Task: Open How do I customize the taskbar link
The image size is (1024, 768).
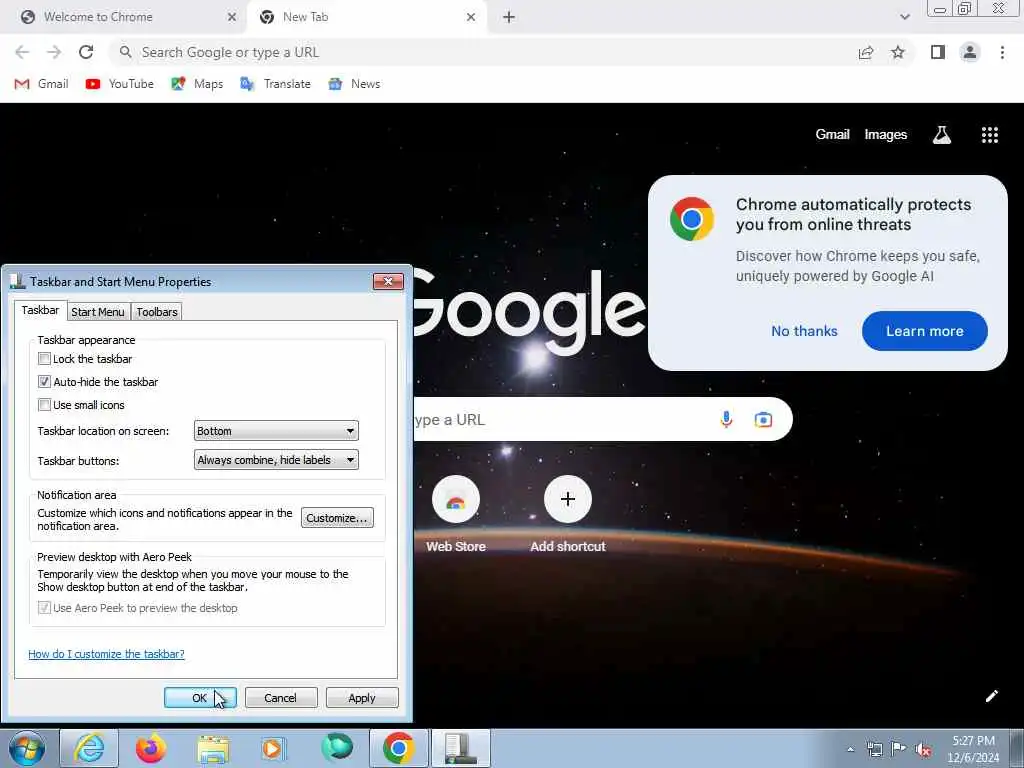Action: click(x=106, y=654)
